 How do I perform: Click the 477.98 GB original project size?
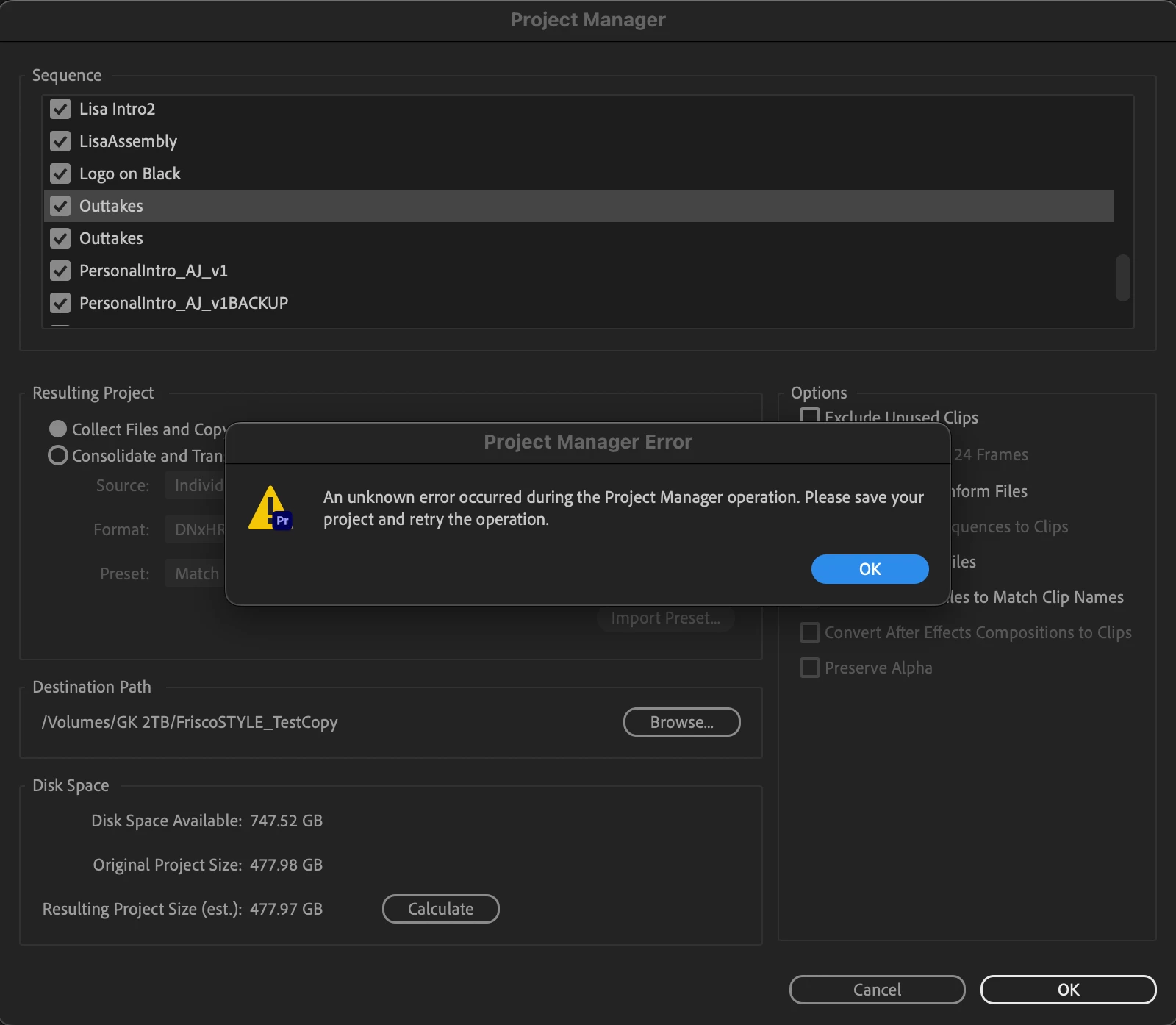tap(286, 865)
